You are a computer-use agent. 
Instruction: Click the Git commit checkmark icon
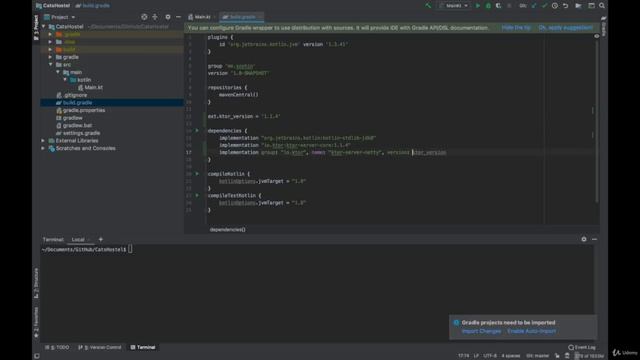click(544, 6)
